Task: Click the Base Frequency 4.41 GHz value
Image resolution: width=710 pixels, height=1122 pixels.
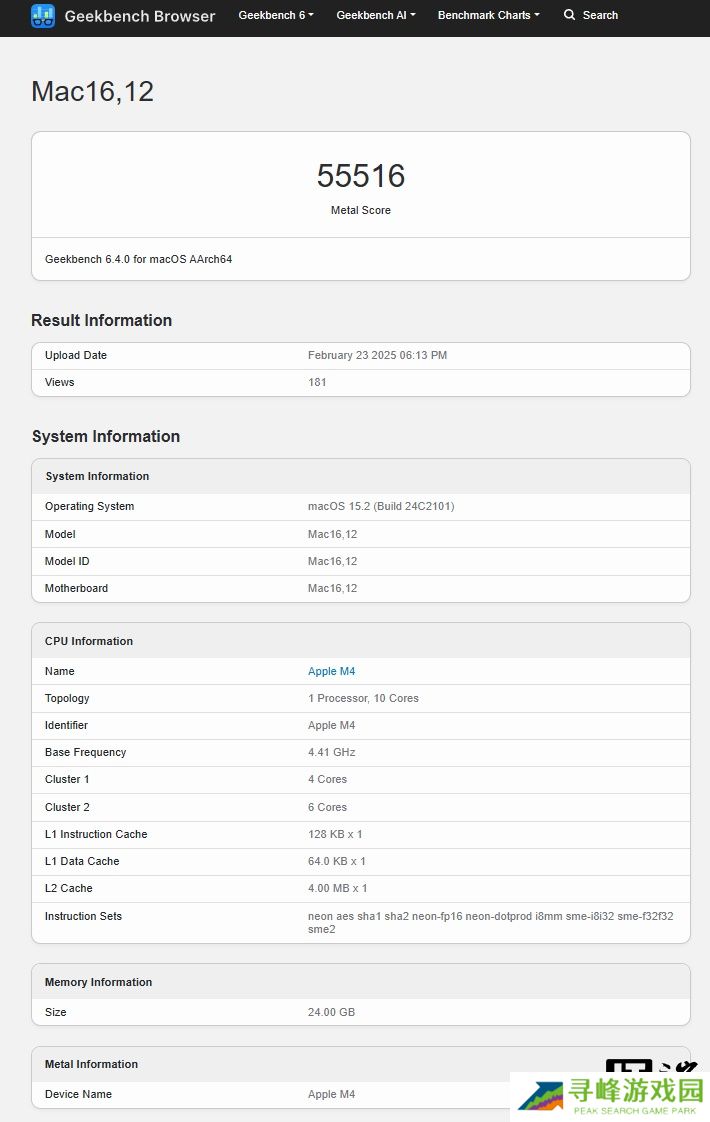Action: tap(331, 752)
